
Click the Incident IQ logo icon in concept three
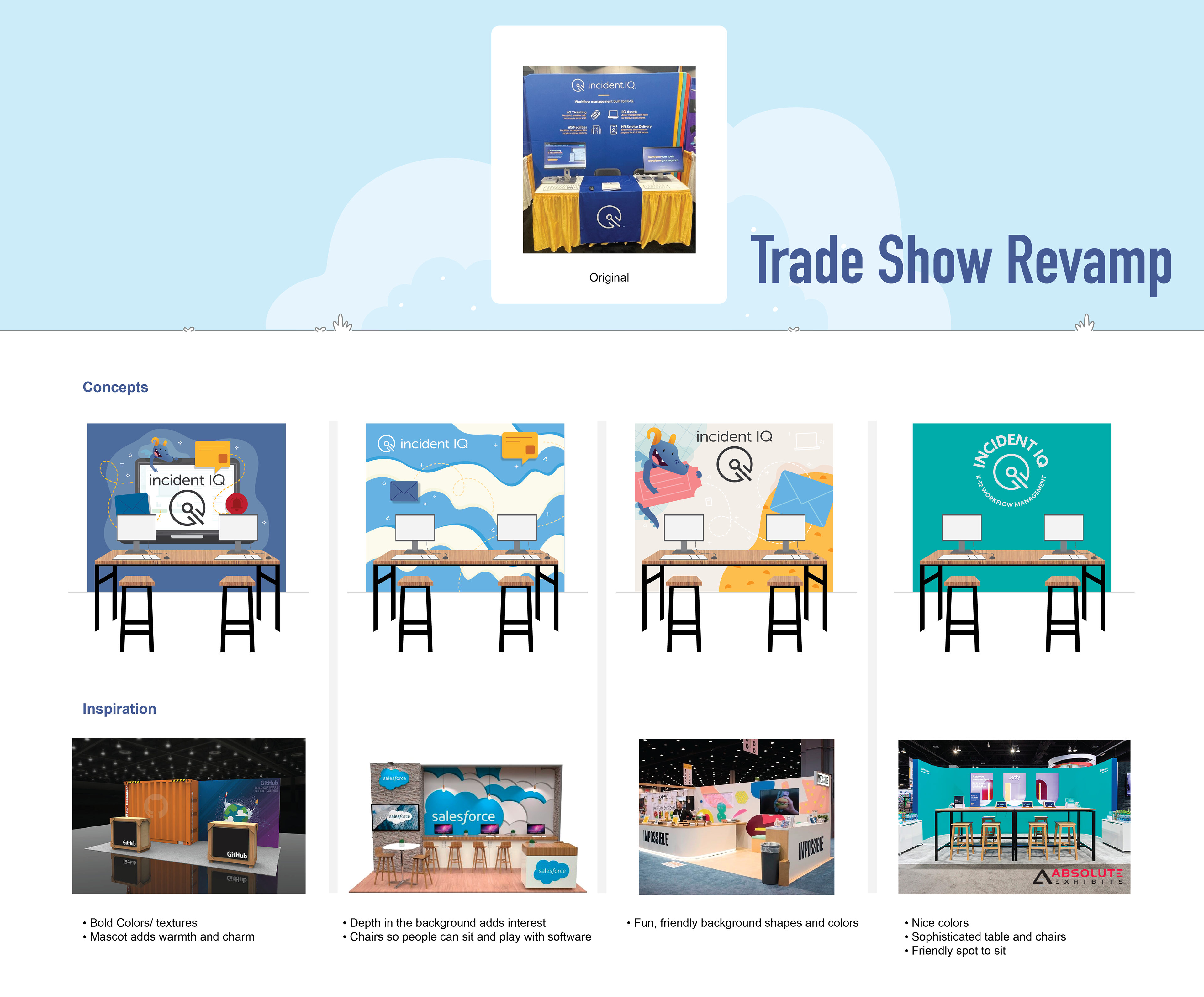coord(734,464)
